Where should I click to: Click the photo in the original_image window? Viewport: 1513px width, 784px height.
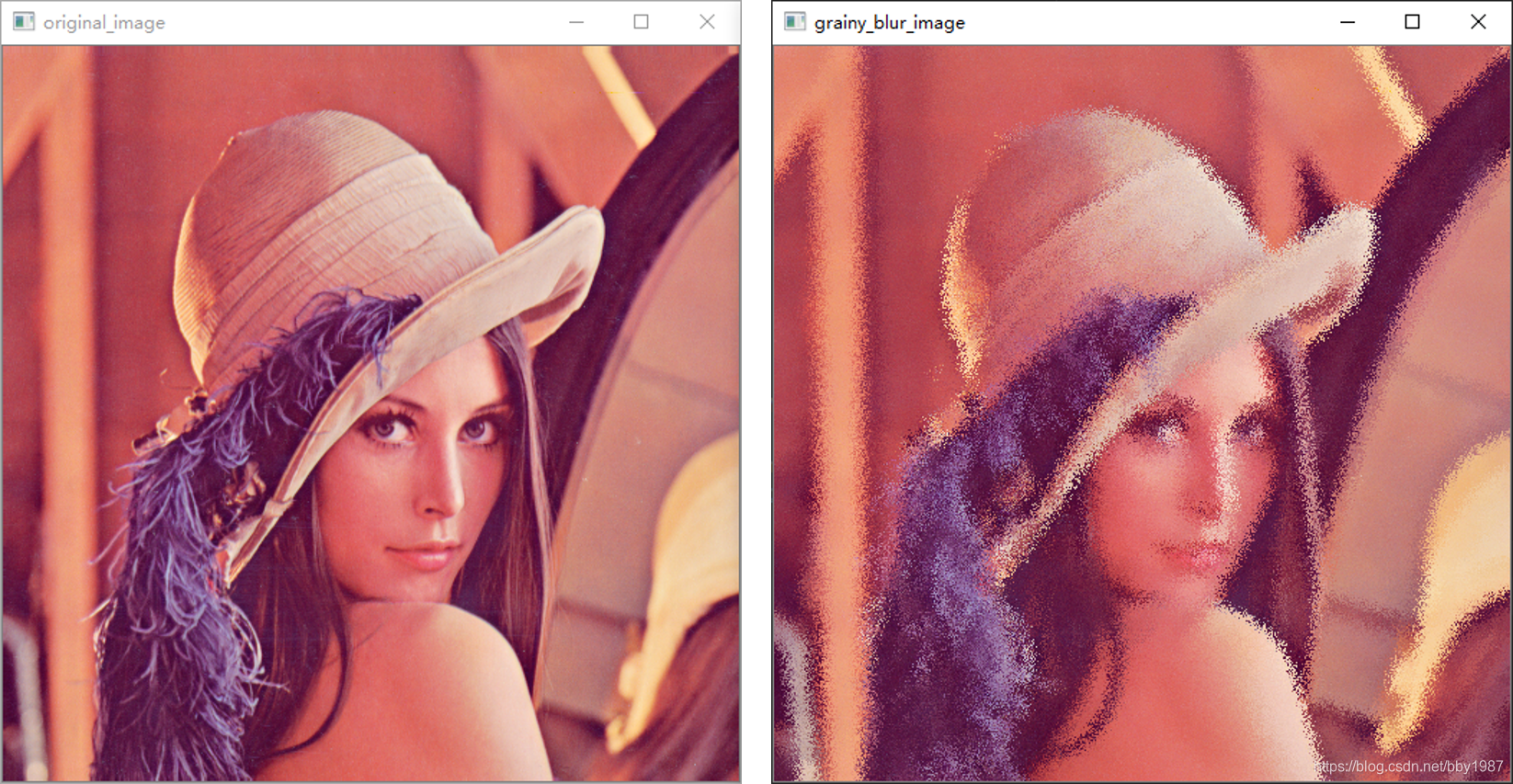(370, 414)
